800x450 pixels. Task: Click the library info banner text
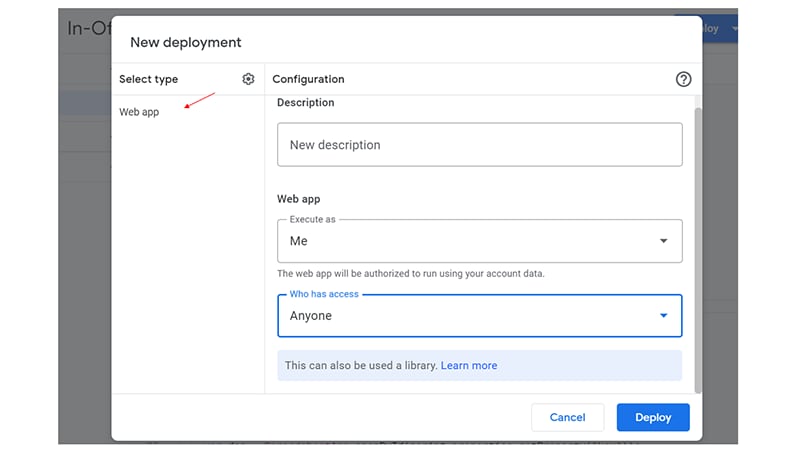pos(361,366)
